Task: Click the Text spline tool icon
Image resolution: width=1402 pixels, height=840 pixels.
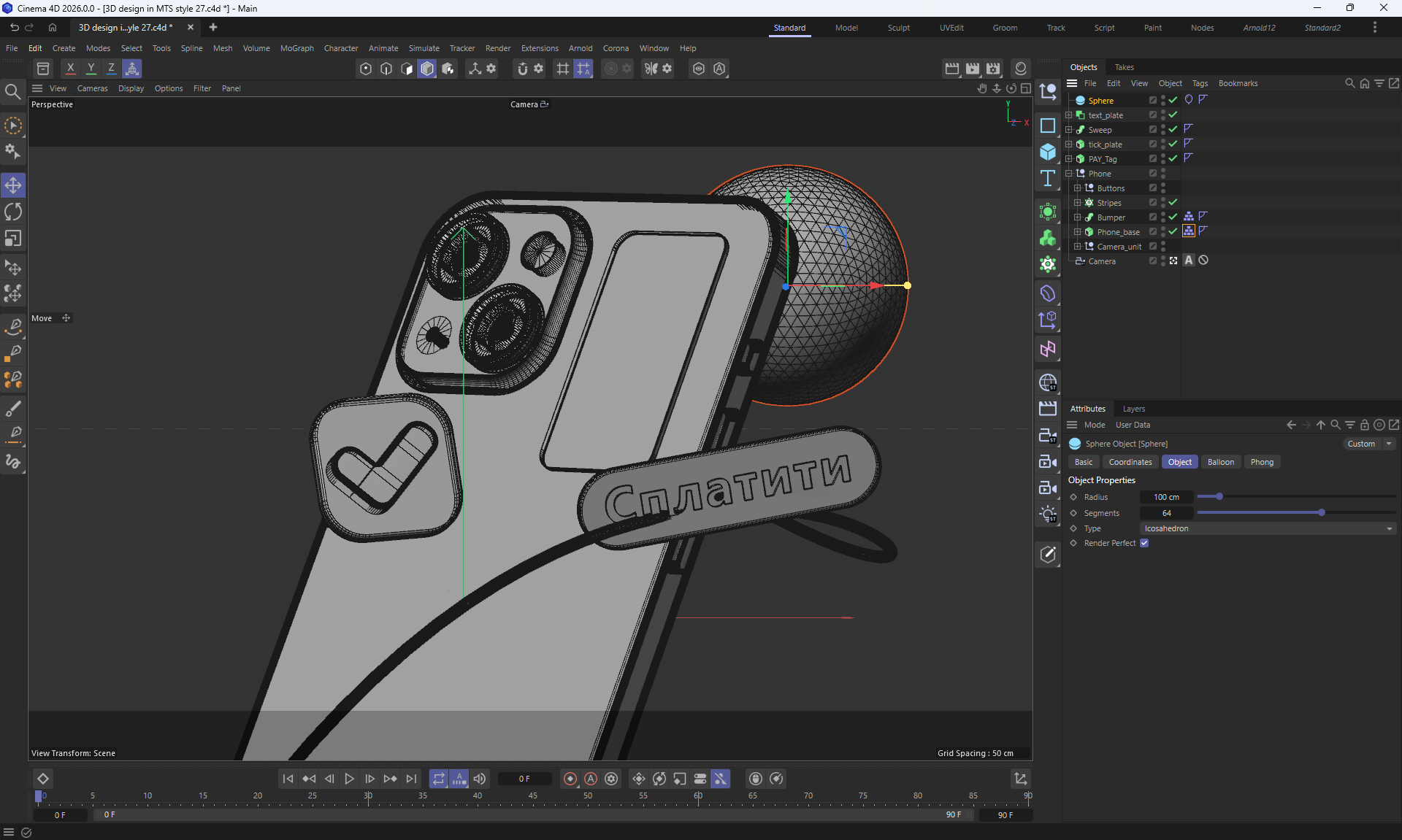Action: point(1048,179)
